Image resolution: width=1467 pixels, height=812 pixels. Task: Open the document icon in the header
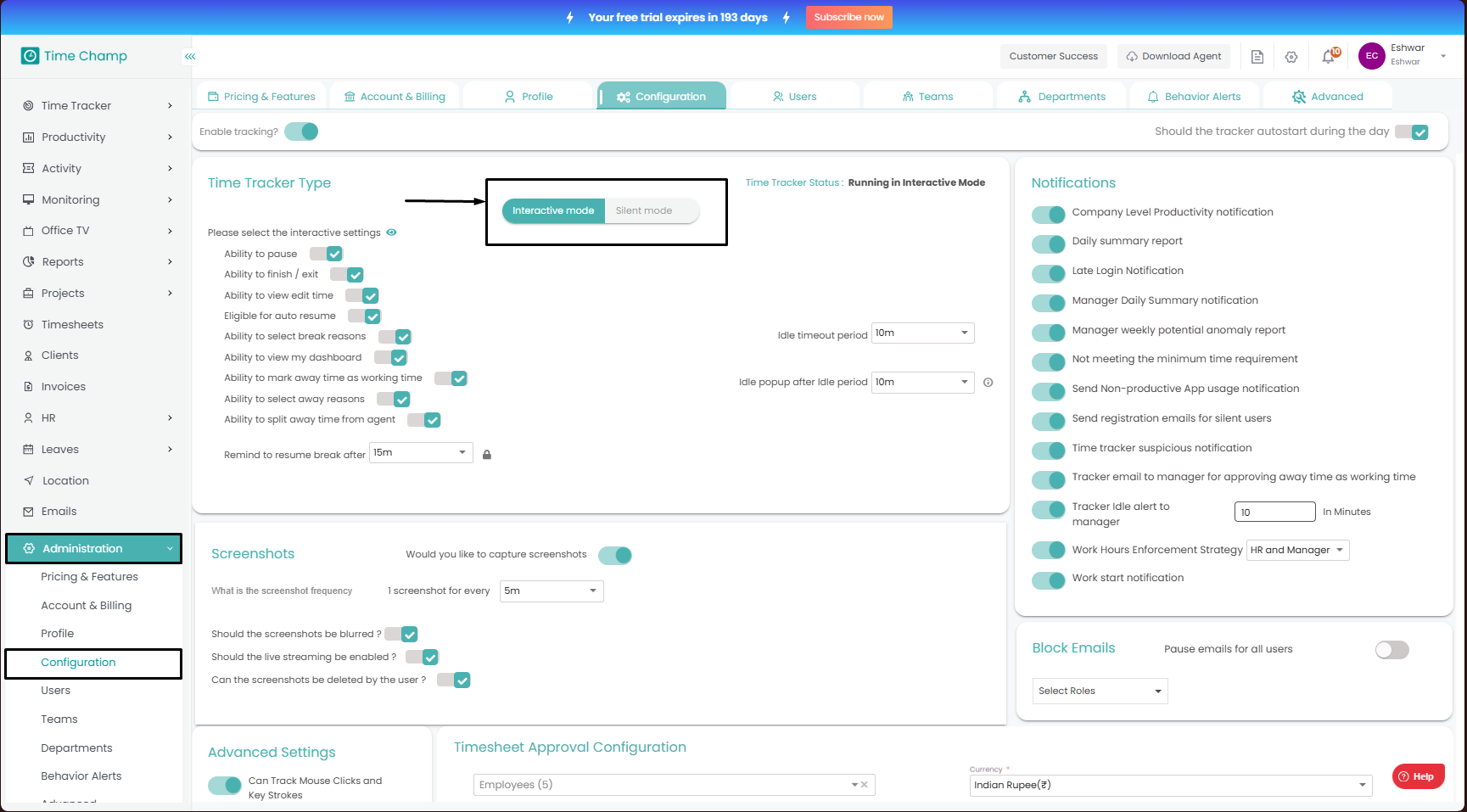pos(1257,57)
